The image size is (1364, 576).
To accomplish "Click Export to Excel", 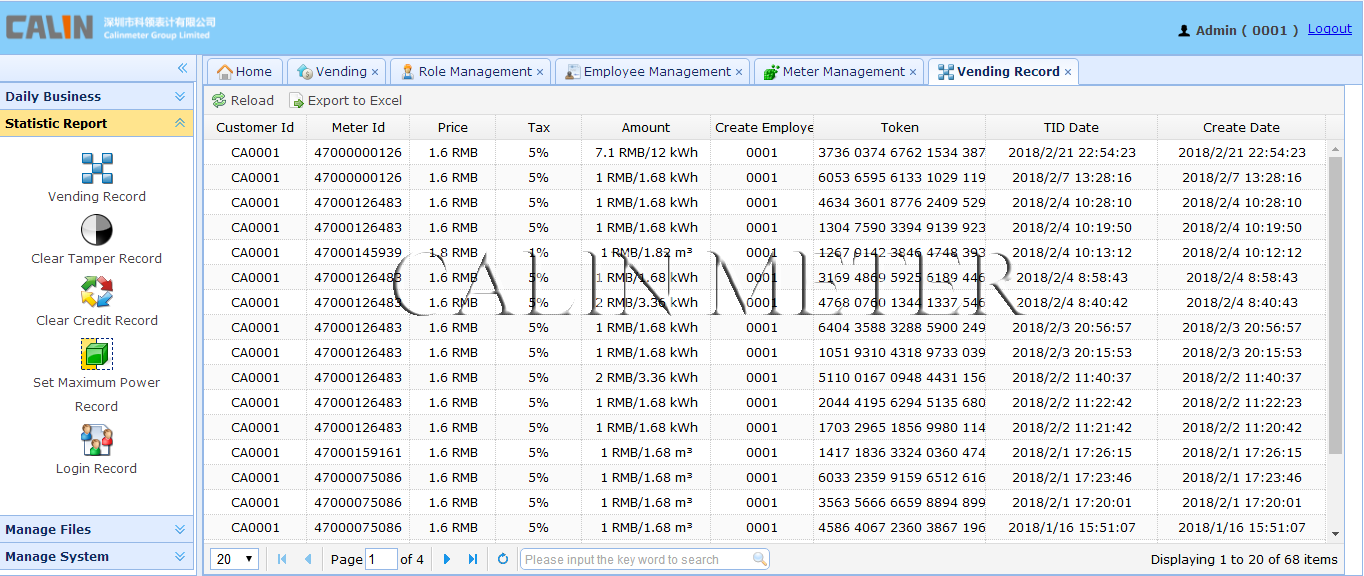I will point(346,101).
